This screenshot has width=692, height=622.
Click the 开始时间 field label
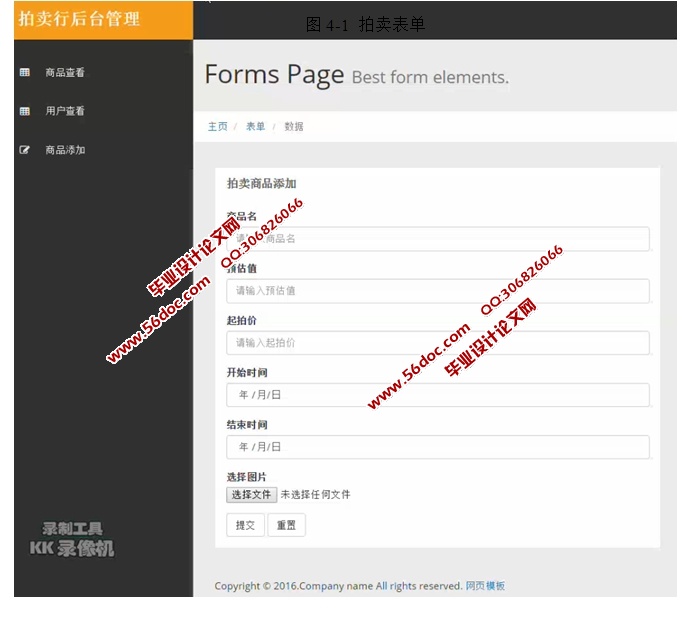247,373
